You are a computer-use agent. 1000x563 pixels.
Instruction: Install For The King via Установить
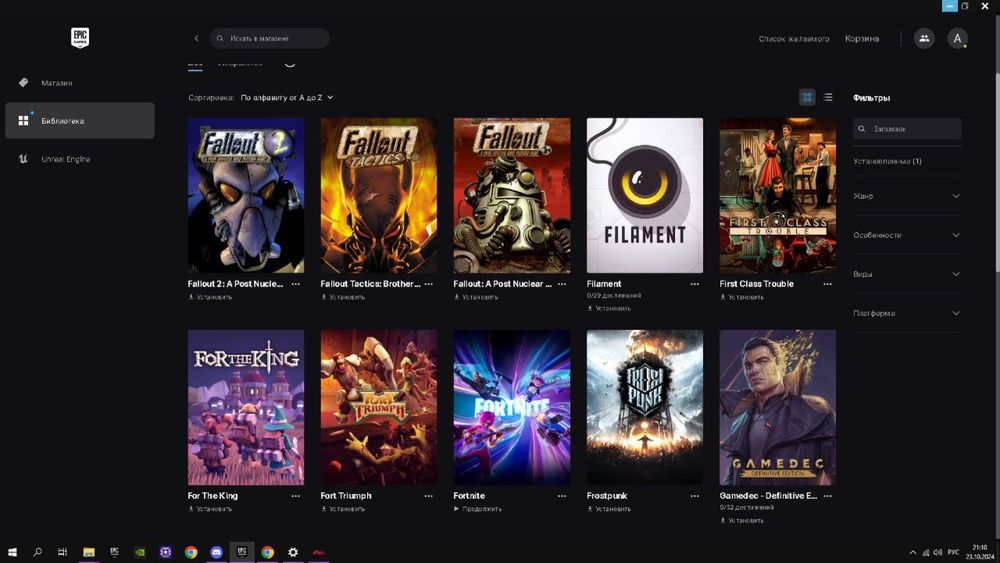coord(210,509)
